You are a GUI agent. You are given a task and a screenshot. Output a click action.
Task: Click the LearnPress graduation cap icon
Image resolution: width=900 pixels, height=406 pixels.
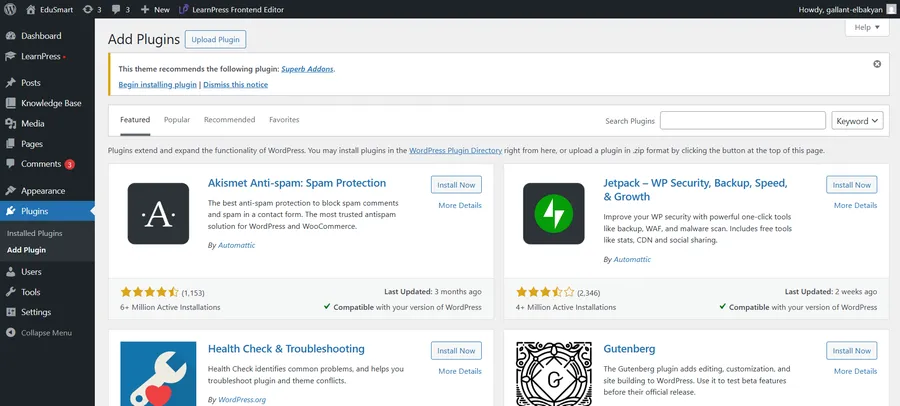coord(10,56)
